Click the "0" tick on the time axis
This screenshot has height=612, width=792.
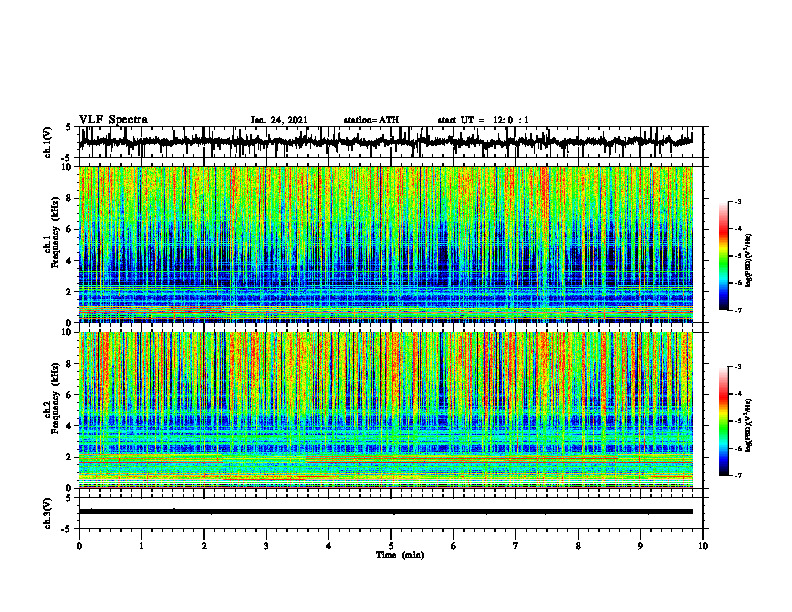click(x=79, y=546)
